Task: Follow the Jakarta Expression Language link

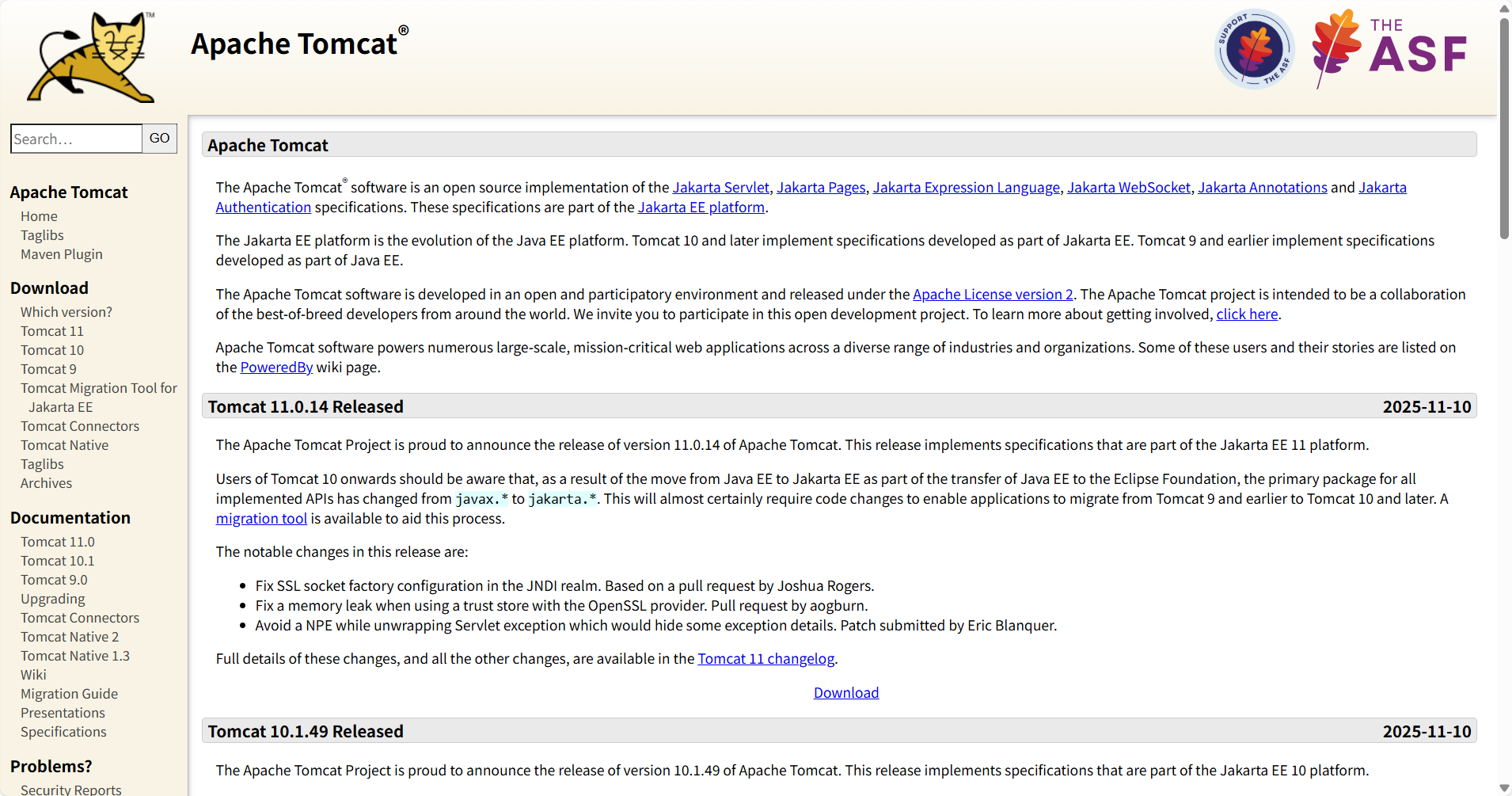Action: click(x=967, y=188)
